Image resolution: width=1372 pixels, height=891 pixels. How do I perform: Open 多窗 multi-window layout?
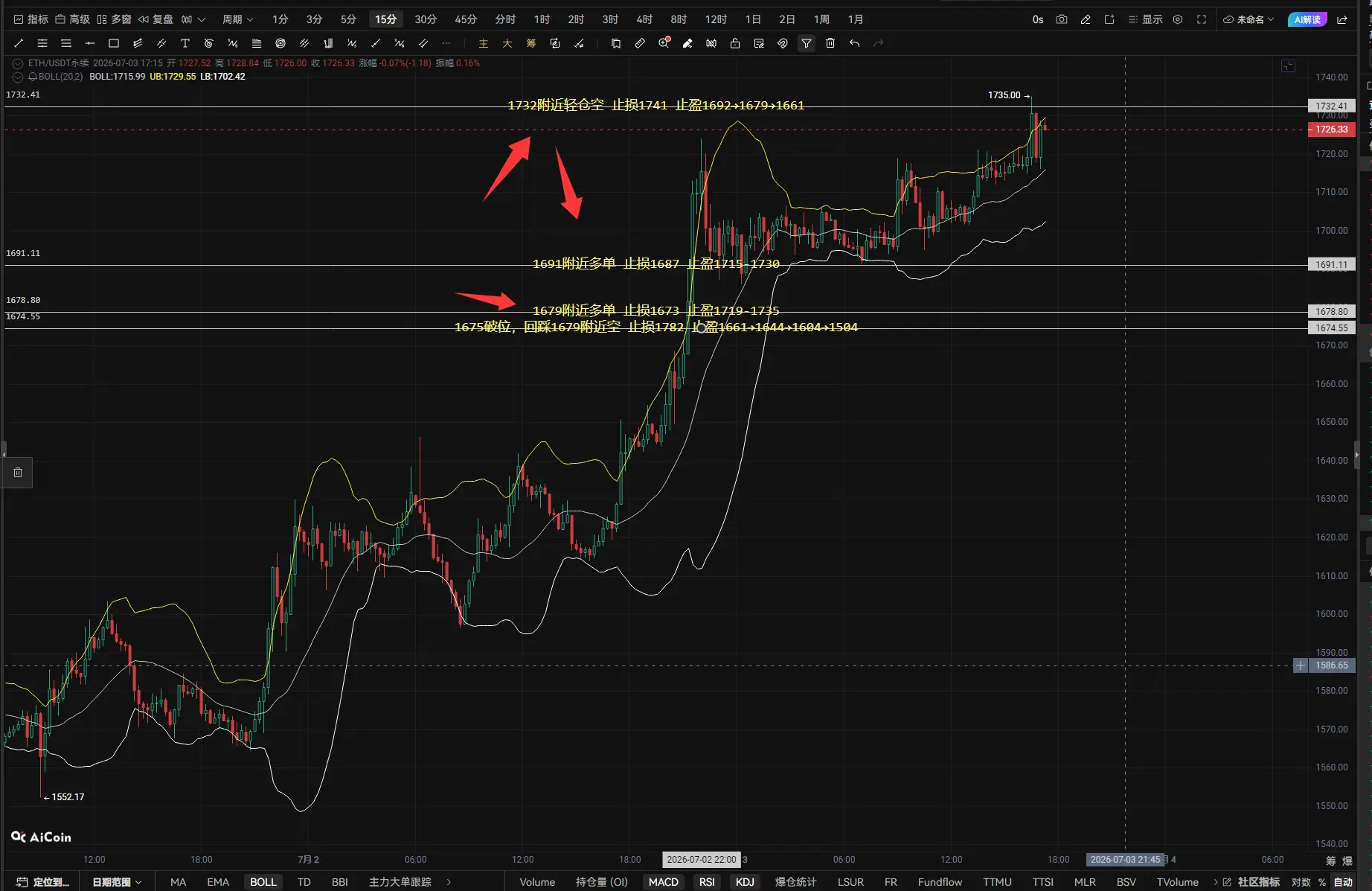(x=114, y=19)
